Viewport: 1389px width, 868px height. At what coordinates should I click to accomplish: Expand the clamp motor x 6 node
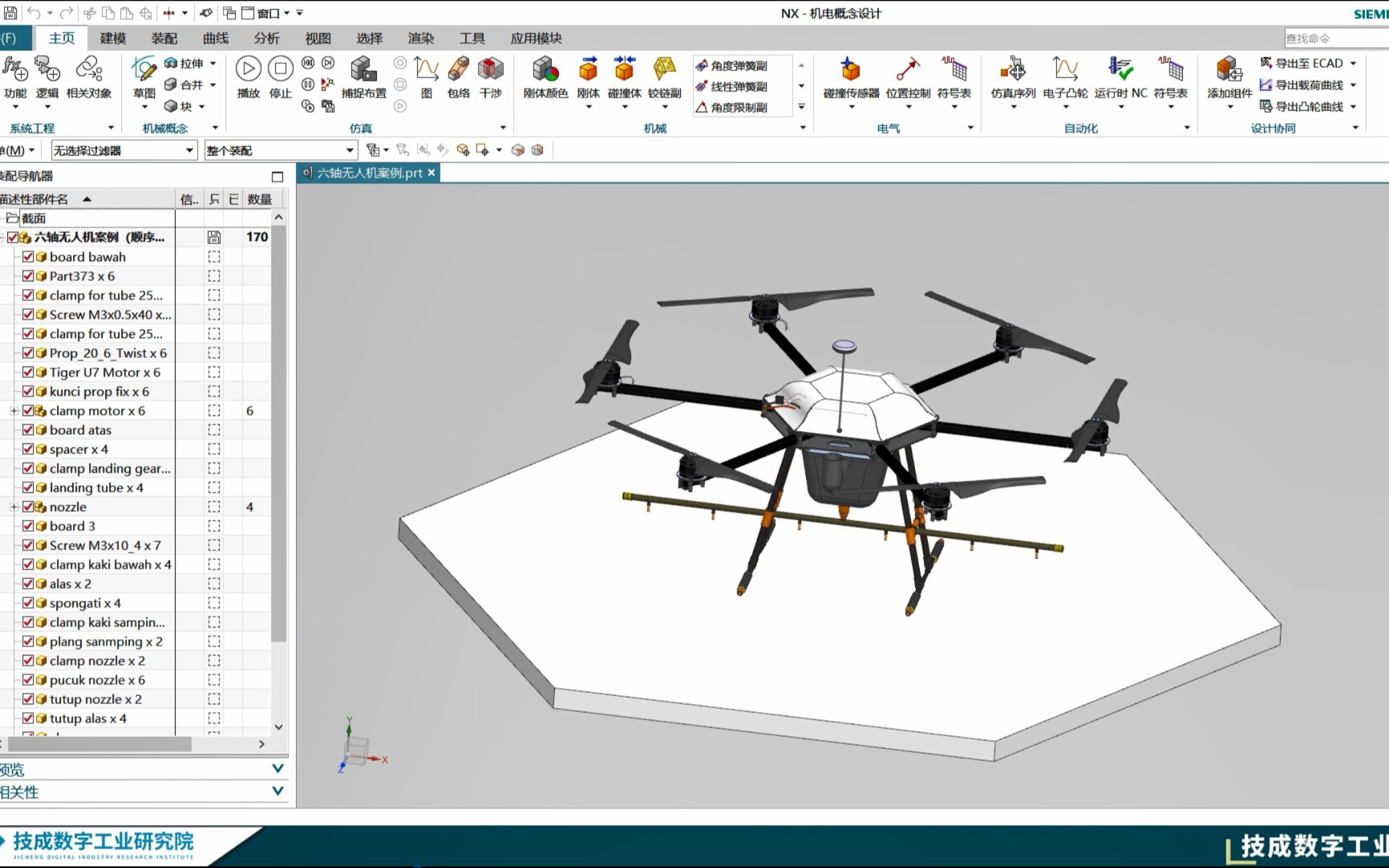[x=14, y=411]
